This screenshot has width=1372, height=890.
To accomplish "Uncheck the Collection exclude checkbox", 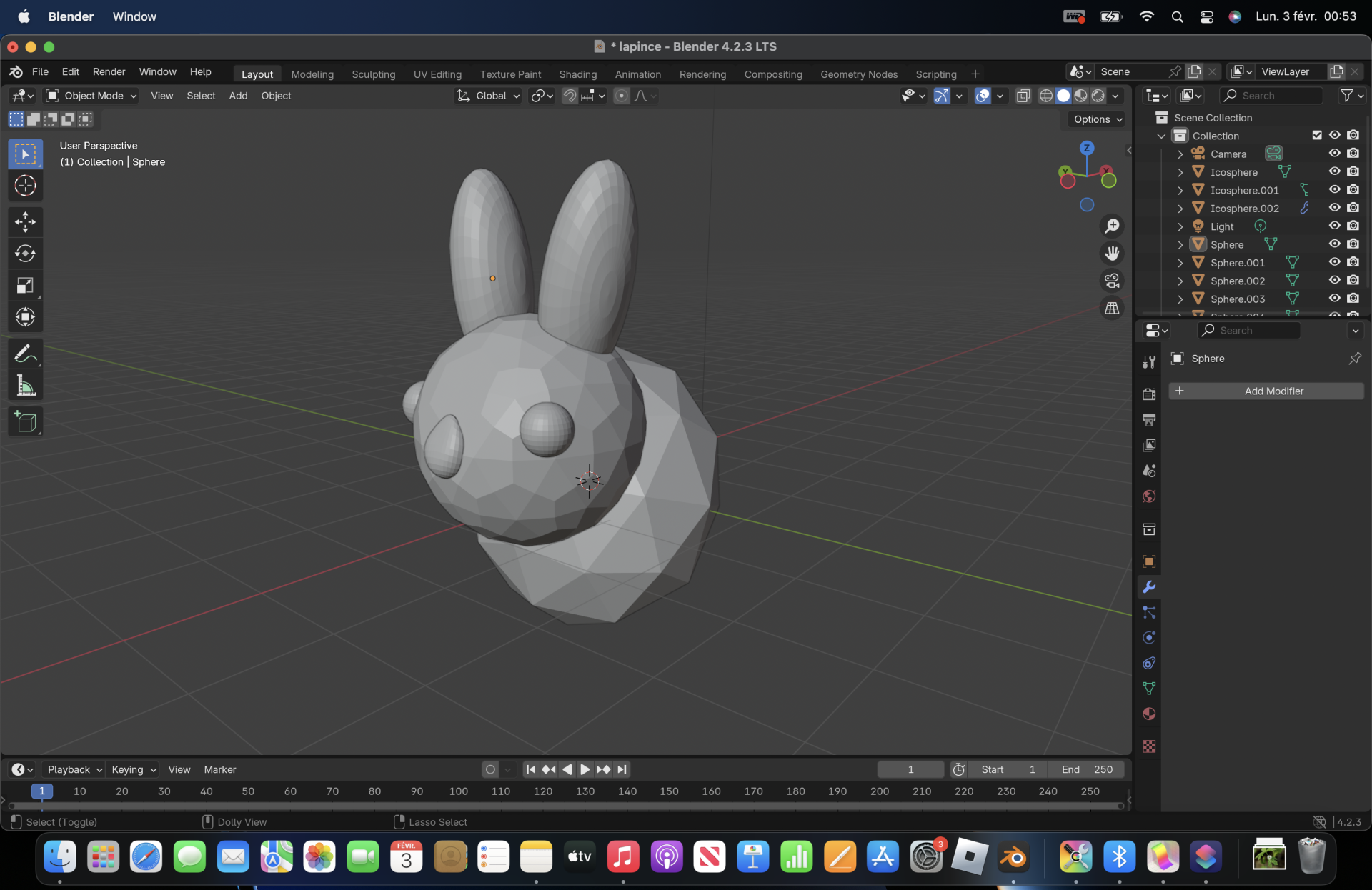I will pyautogui.click(x=1317, y=135).
